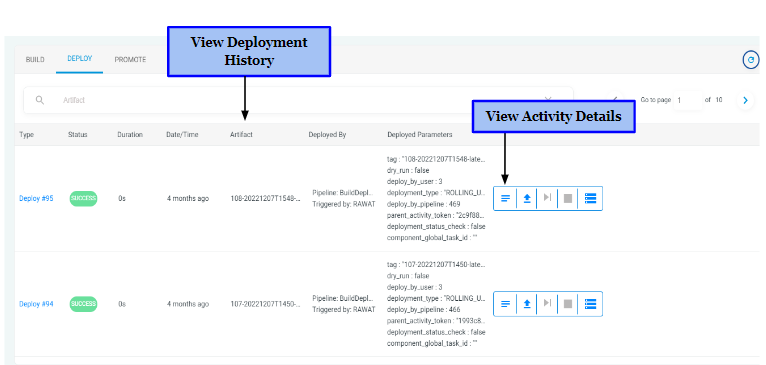
Task: Click the Go to page number field
Action: (x=687, y=100)
